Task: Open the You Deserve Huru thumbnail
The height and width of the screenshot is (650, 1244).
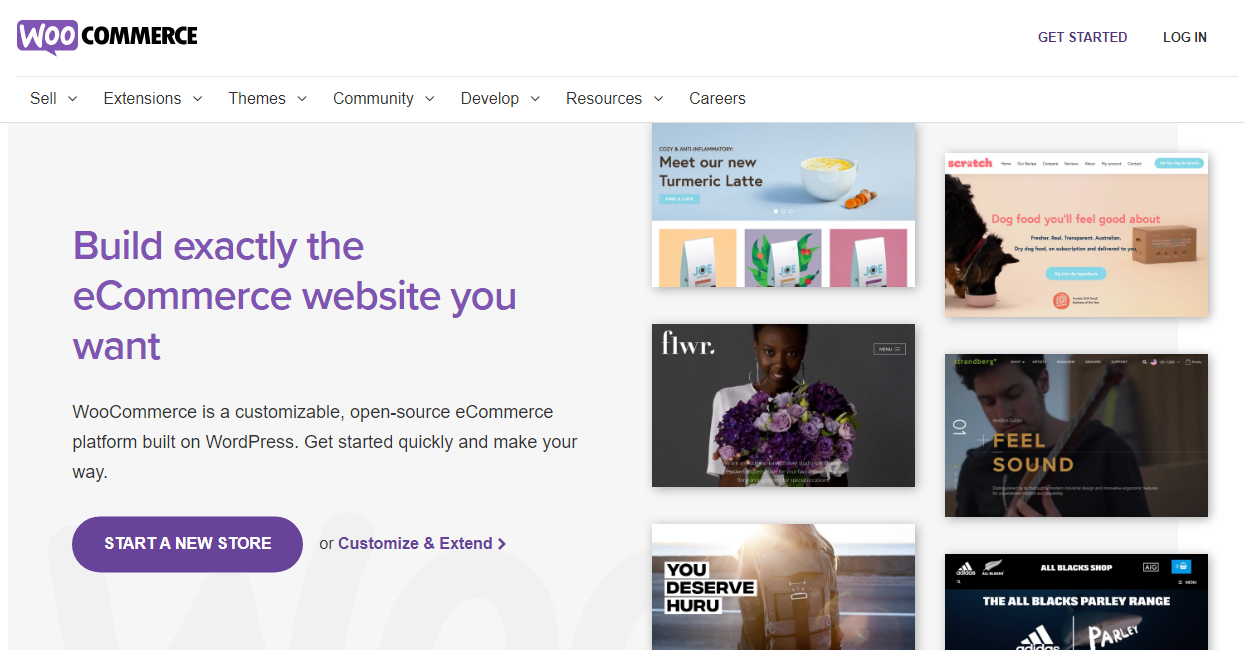Action: click(x=783, y=587)
